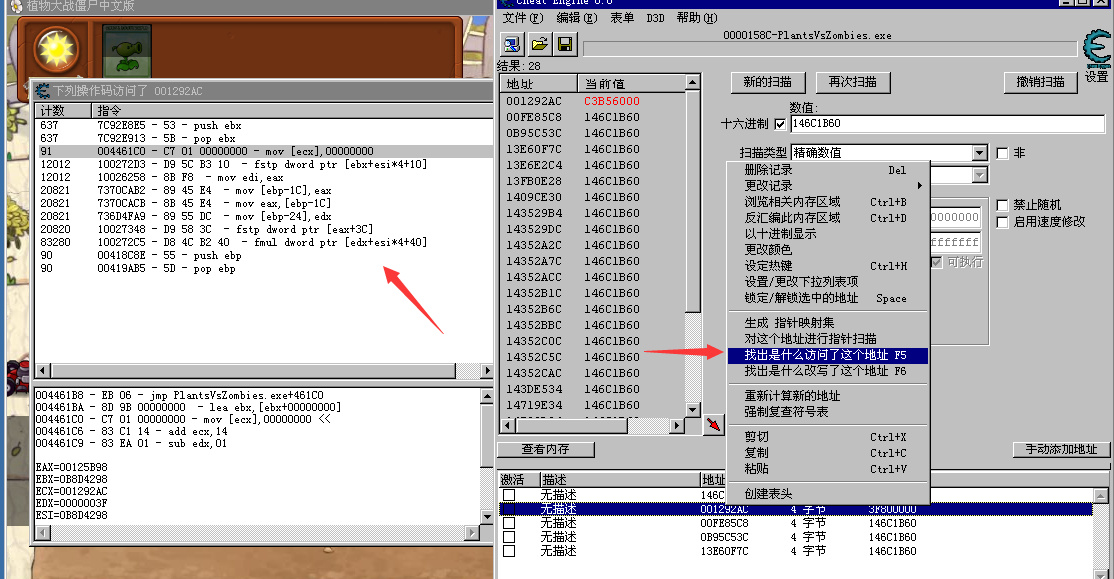Click the 再次扫描 button
This screenshot has width=1114, height=579.
(x=853, y=82)
